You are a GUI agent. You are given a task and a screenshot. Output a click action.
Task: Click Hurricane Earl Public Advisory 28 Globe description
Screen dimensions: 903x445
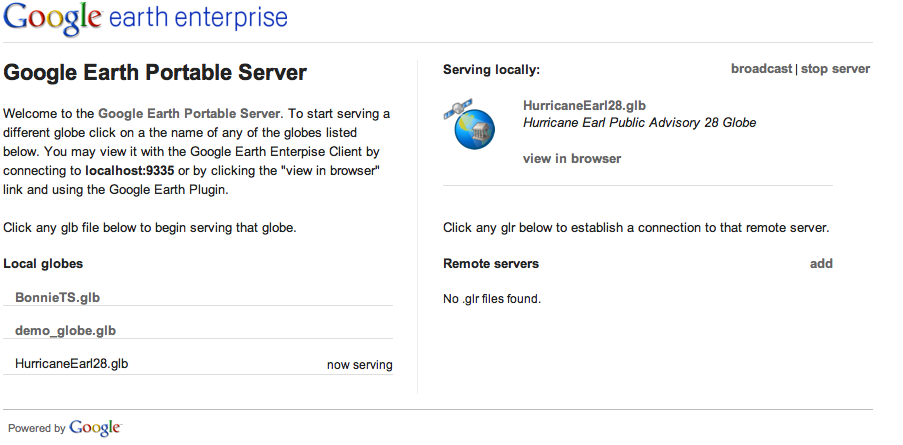[639, 123]
